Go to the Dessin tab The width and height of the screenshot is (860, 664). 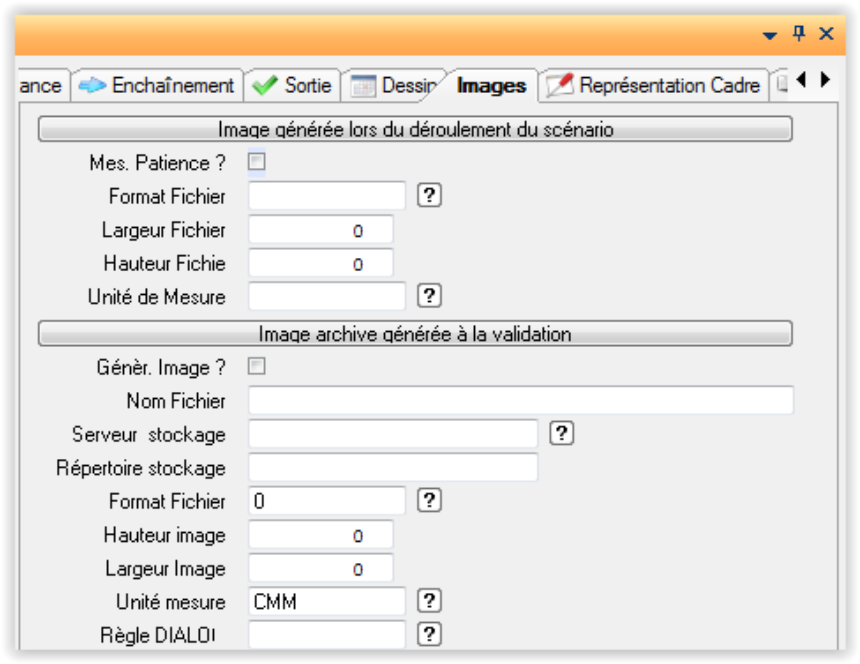point(394,86)
